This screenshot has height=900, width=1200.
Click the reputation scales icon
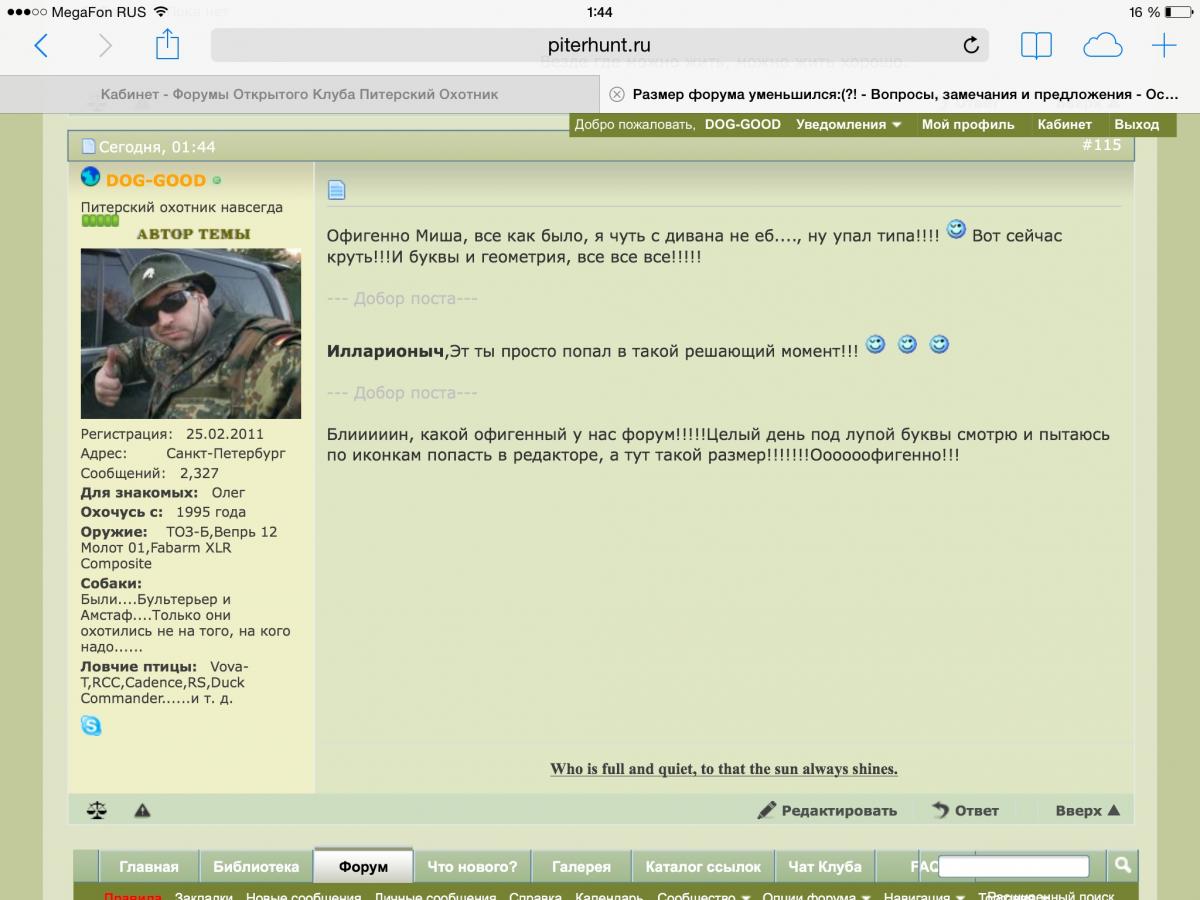97,810
